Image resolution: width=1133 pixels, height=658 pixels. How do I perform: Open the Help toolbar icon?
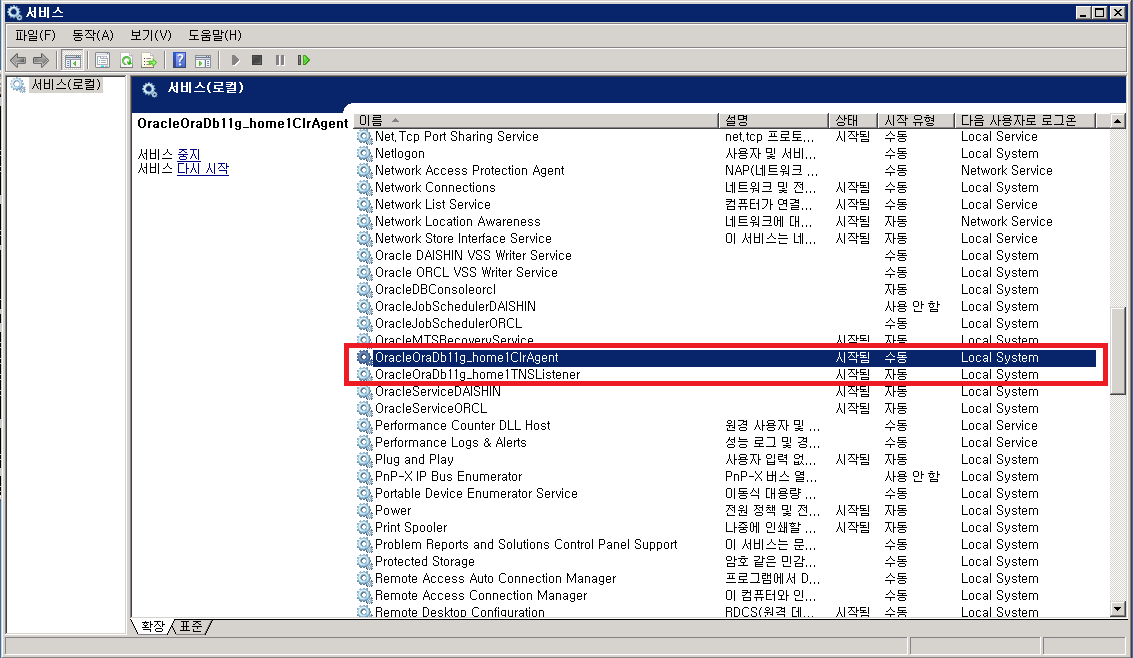click(x=179, y=60)
